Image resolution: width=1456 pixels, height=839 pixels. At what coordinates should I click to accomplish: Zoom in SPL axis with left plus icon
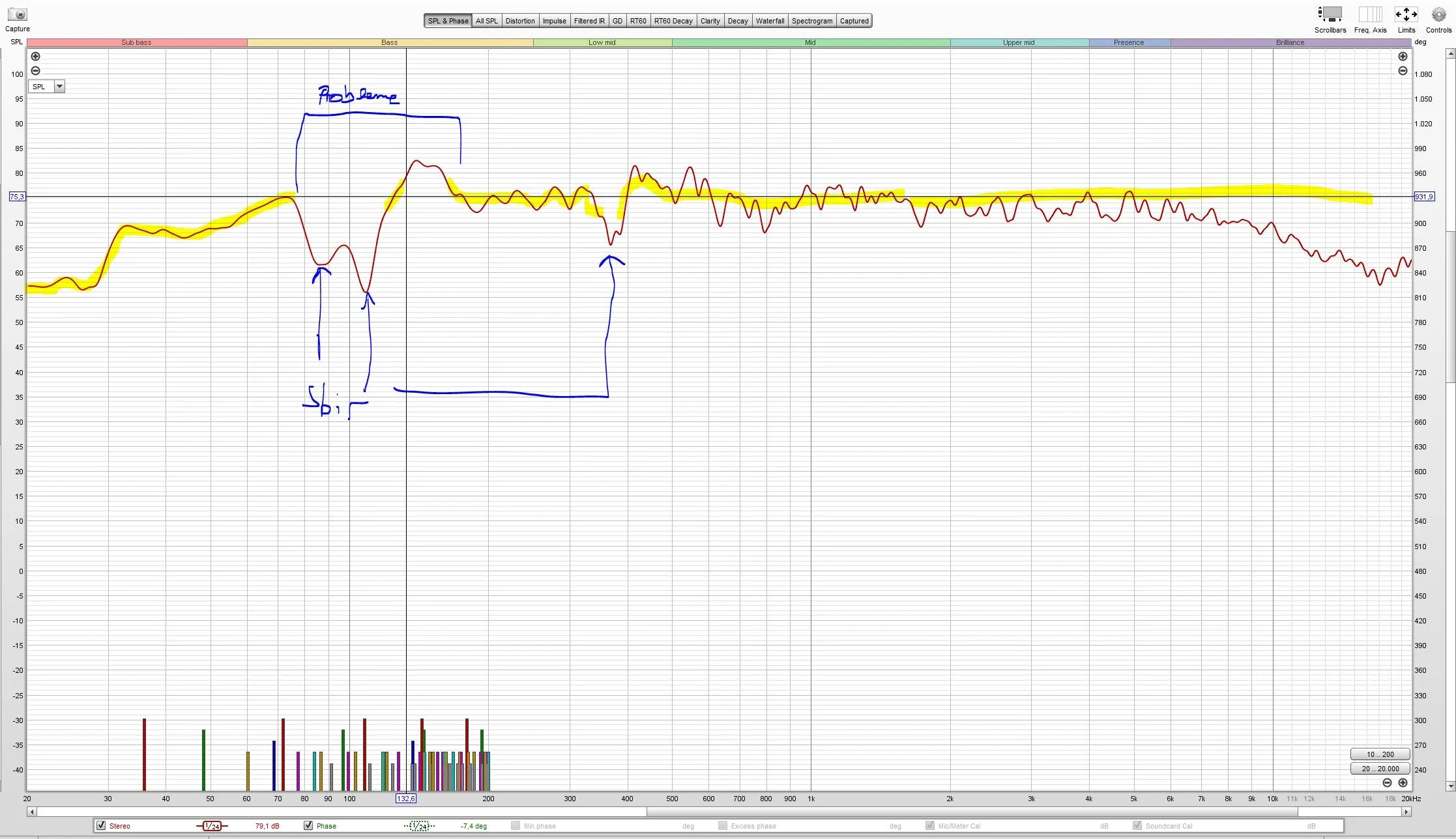[x=36, y=57]
